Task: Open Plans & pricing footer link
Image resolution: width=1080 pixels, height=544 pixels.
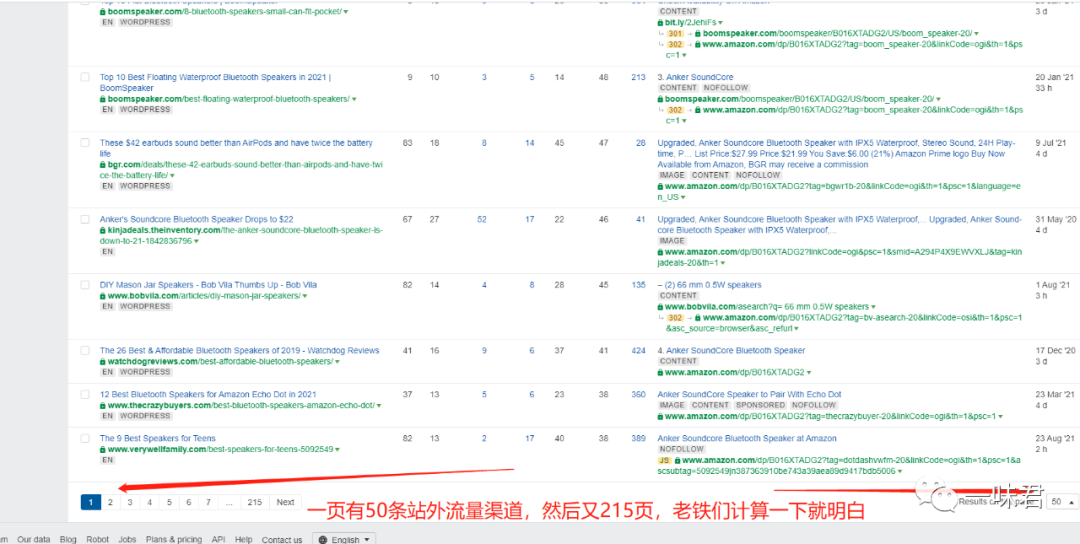Action: tap(174, 540)
